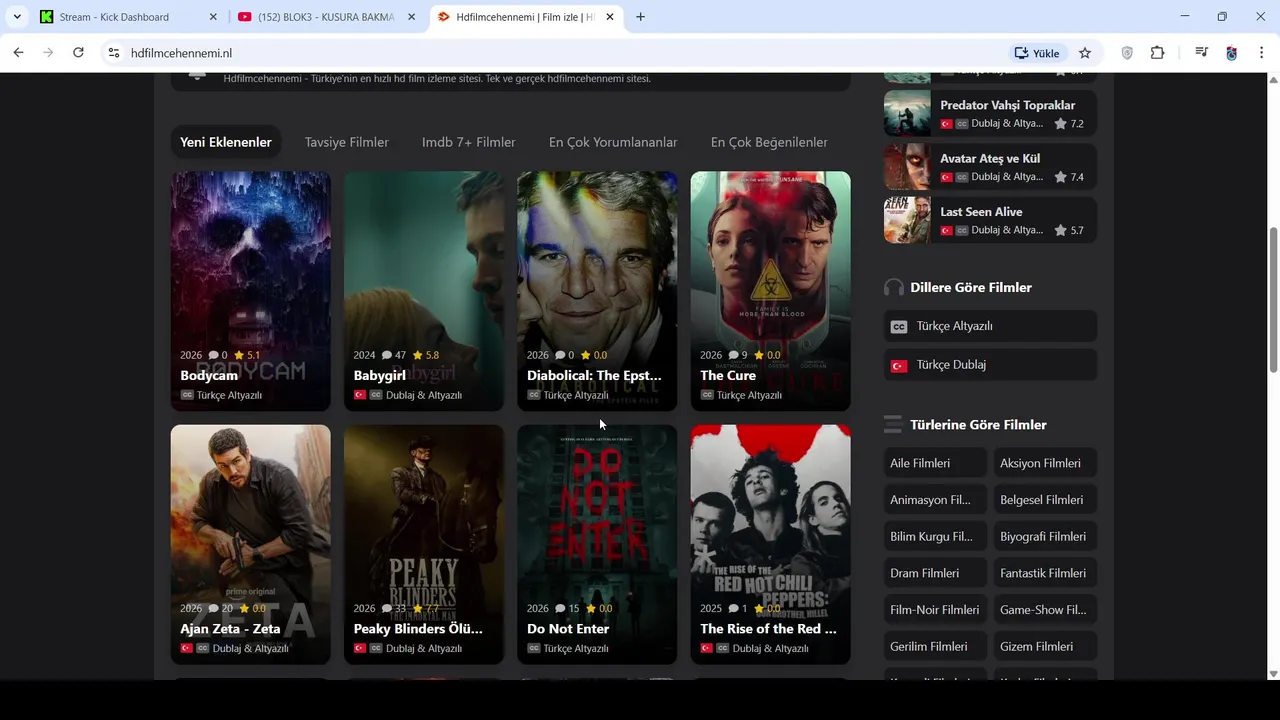Open the Bodycam movie poster
This screenshot has height=720, width=1280.
pyautogui.click(x=251, y=291)
